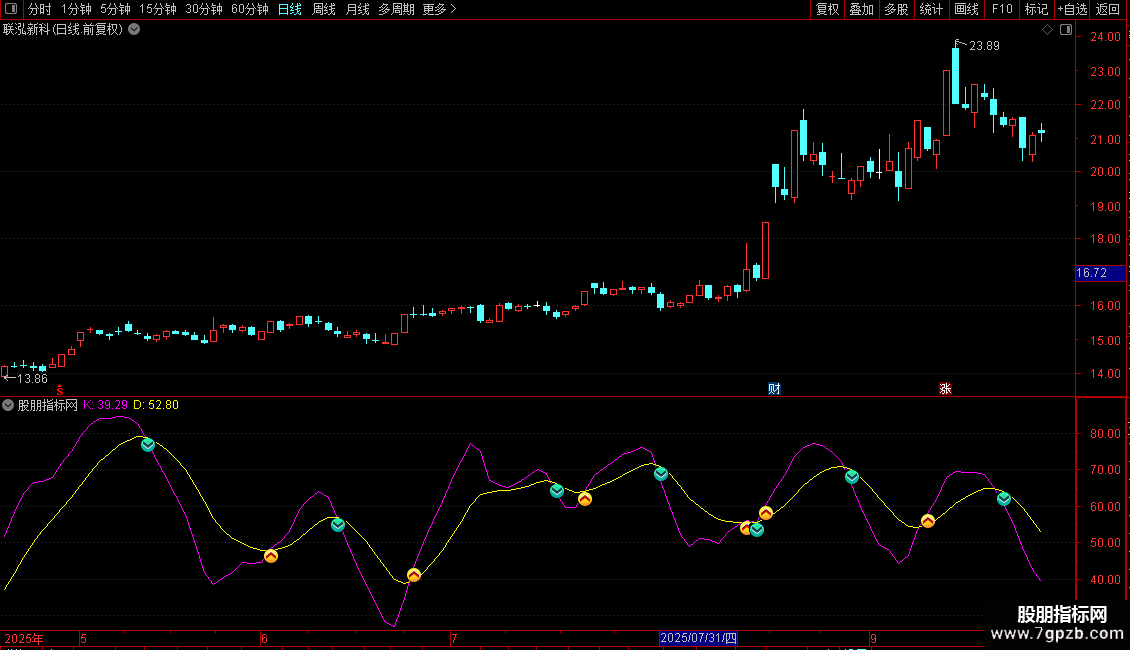Image resolution: width=1130 pixels, height=650 pixels.
Task: Click the diamond icon in the chart's top-right corner
Action: pyautogui.click(x=1048, y=30)
